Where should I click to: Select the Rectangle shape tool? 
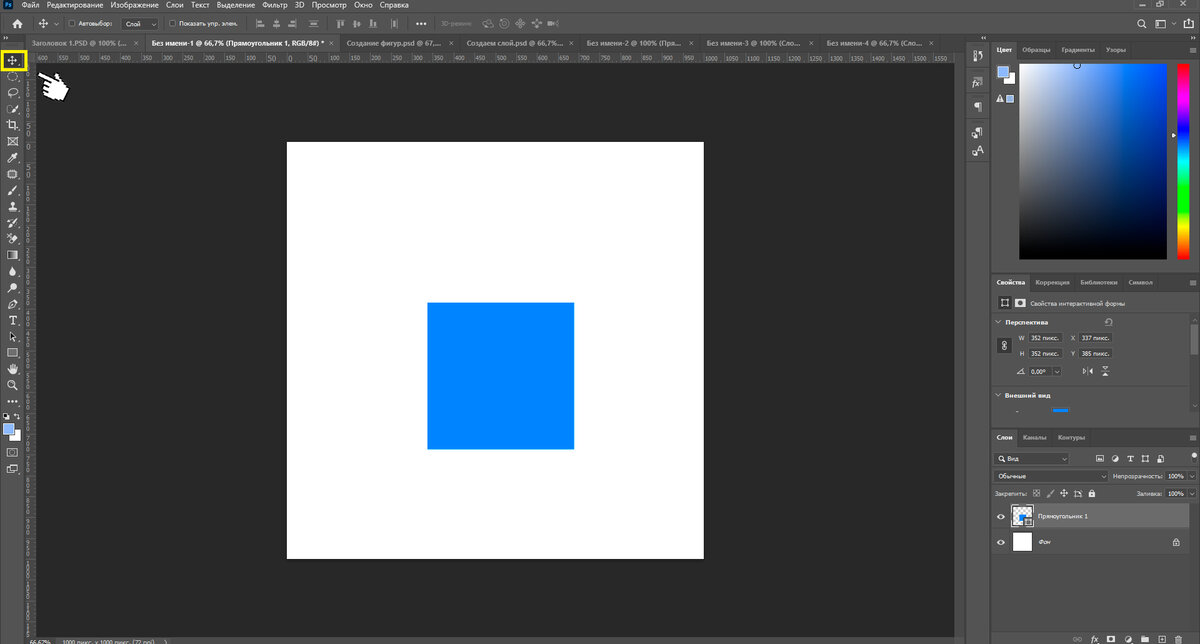[x=13, y=353]
